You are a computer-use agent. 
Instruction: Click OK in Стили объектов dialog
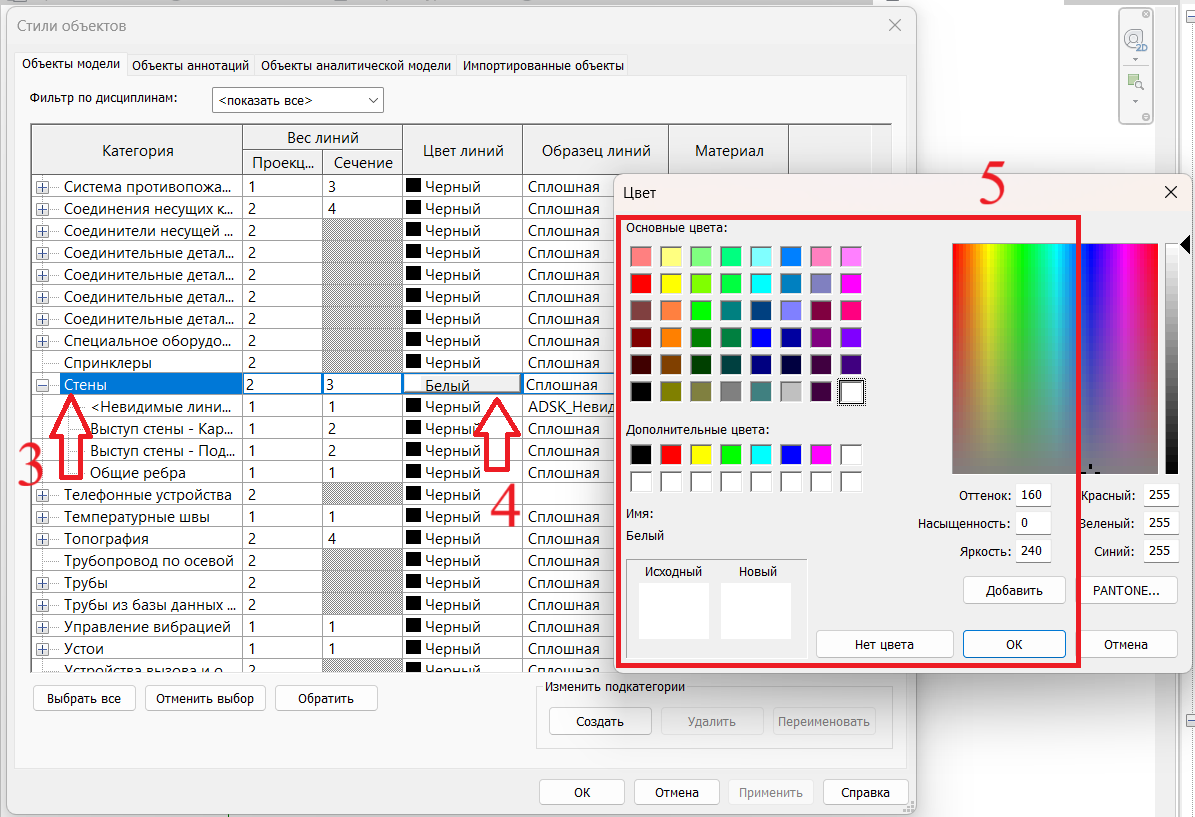582,793
